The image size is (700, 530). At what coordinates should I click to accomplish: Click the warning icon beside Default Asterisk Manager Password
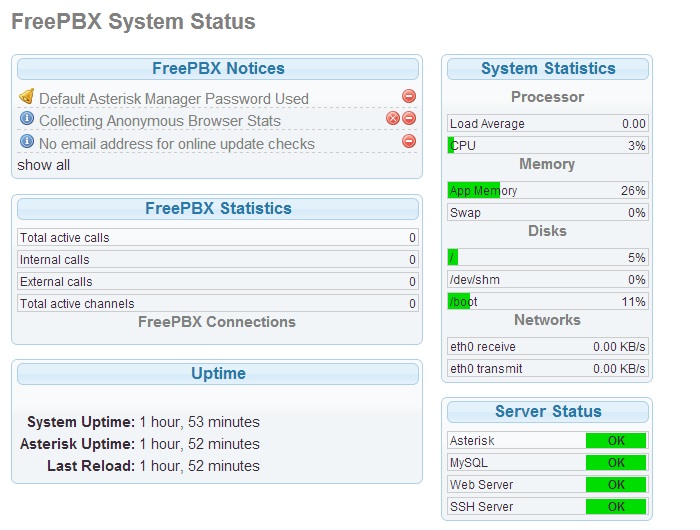point(27,97)
